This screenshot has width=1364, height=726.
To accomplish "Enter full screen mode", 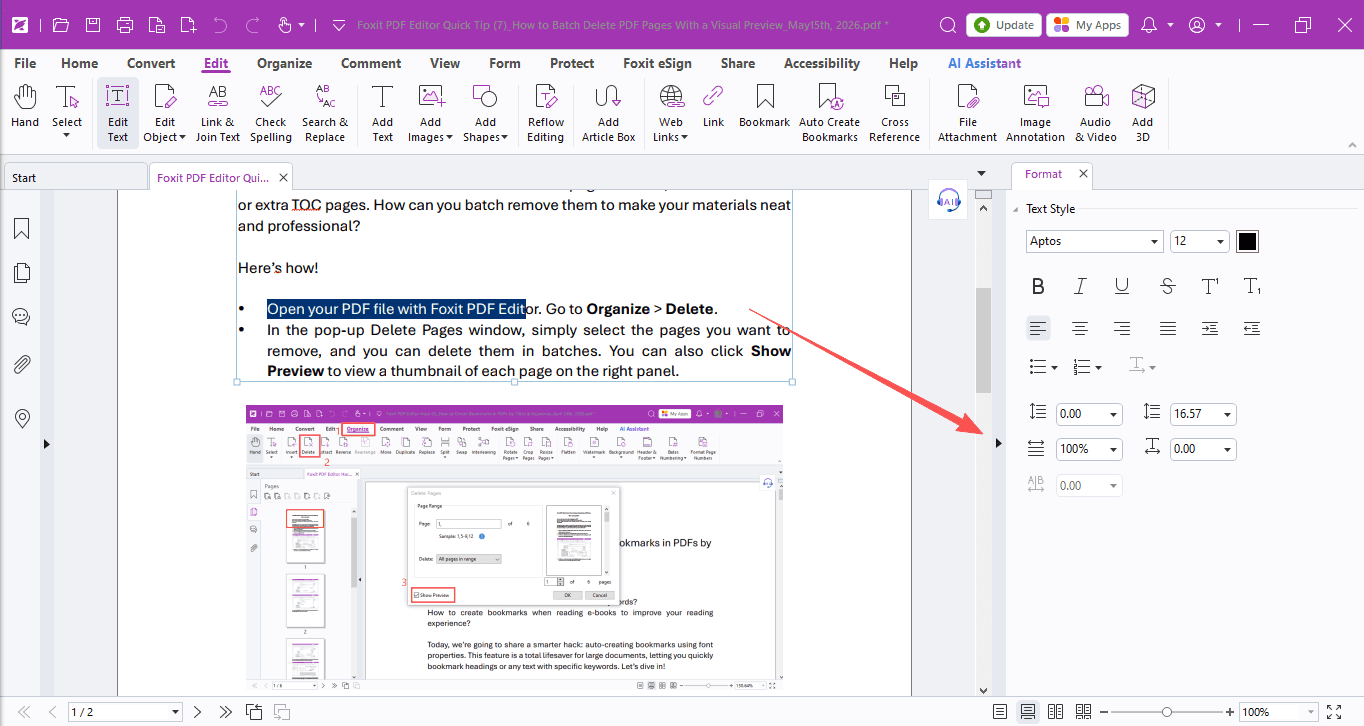I will coord(1334,712).
